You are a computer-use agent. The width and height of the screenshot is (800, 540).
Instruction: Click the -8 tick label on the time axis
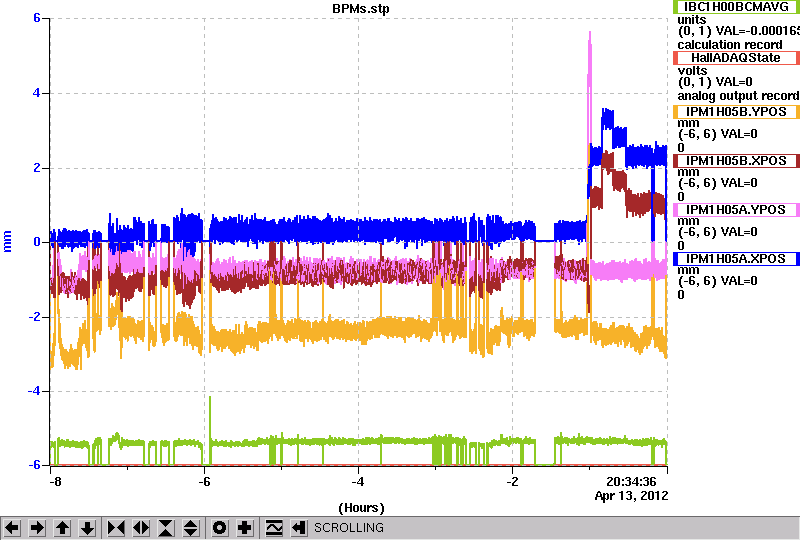(56, 482)
